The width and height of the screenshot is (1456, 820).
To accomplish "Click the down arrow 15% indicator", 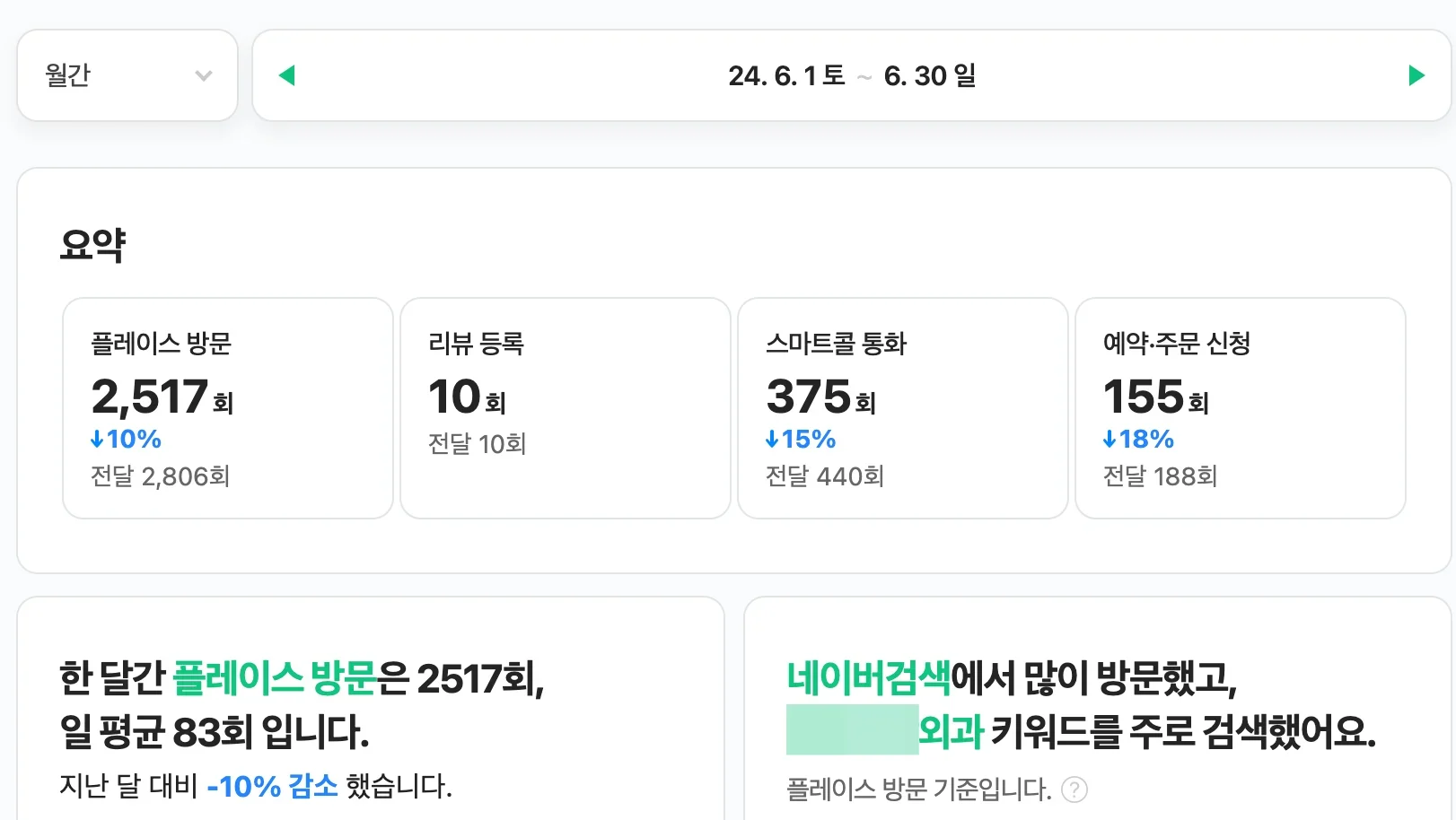I will (x=800, y=440).
